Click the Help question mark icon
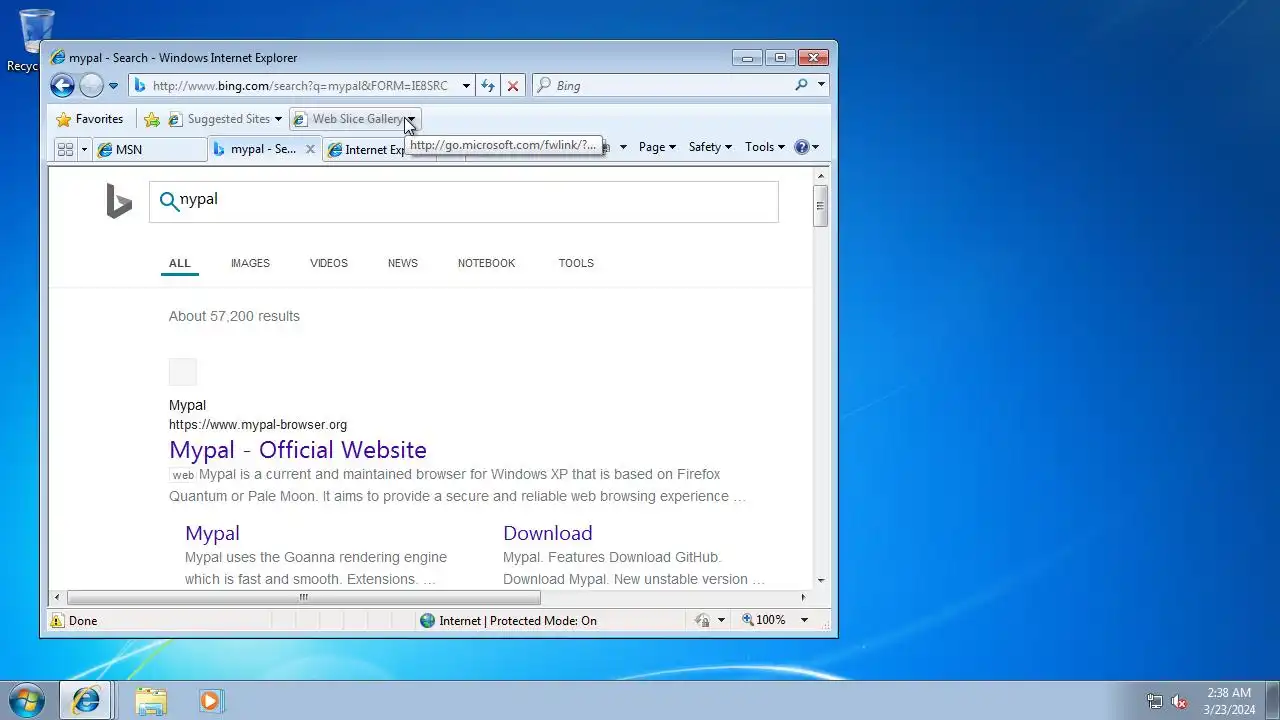The width and height of the screenshot is (1280, 720). coord(802,147)
